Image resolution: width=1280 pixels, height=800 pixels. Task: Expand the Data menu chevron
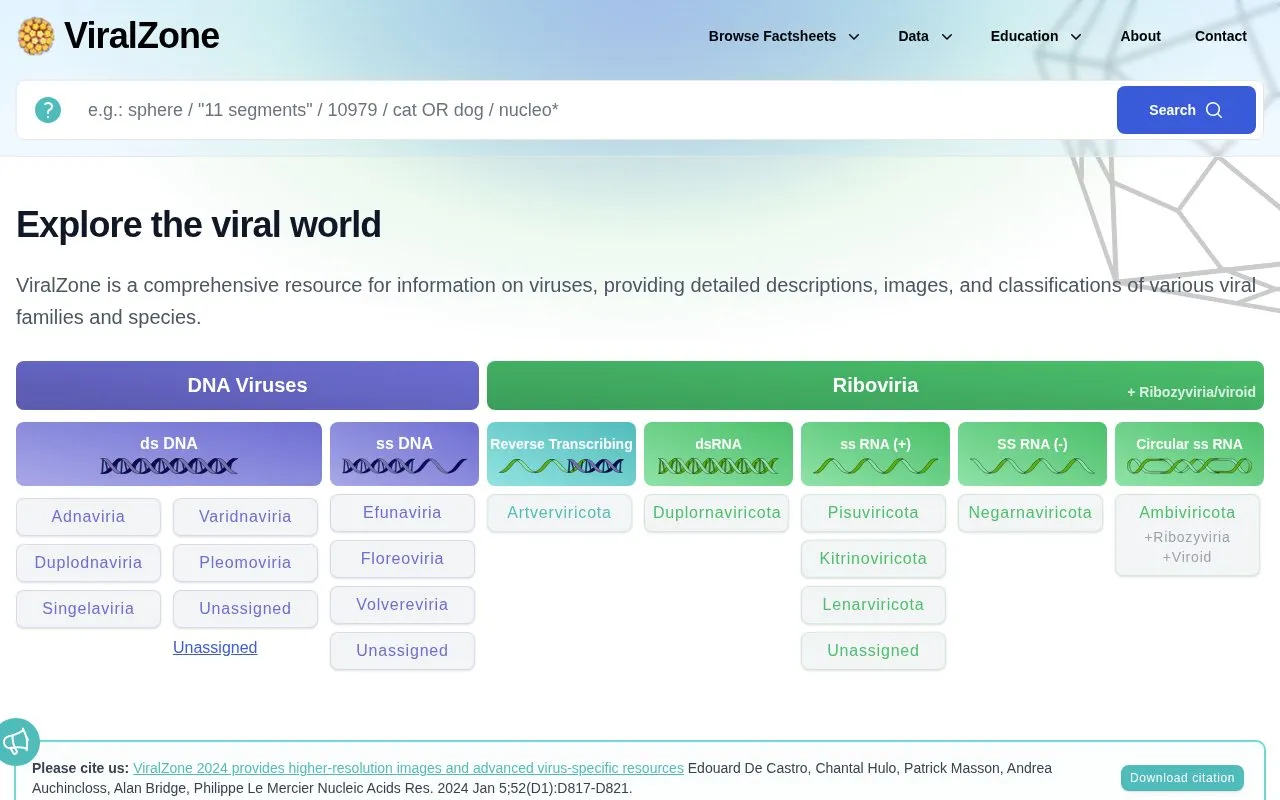[x=947, y=37]
